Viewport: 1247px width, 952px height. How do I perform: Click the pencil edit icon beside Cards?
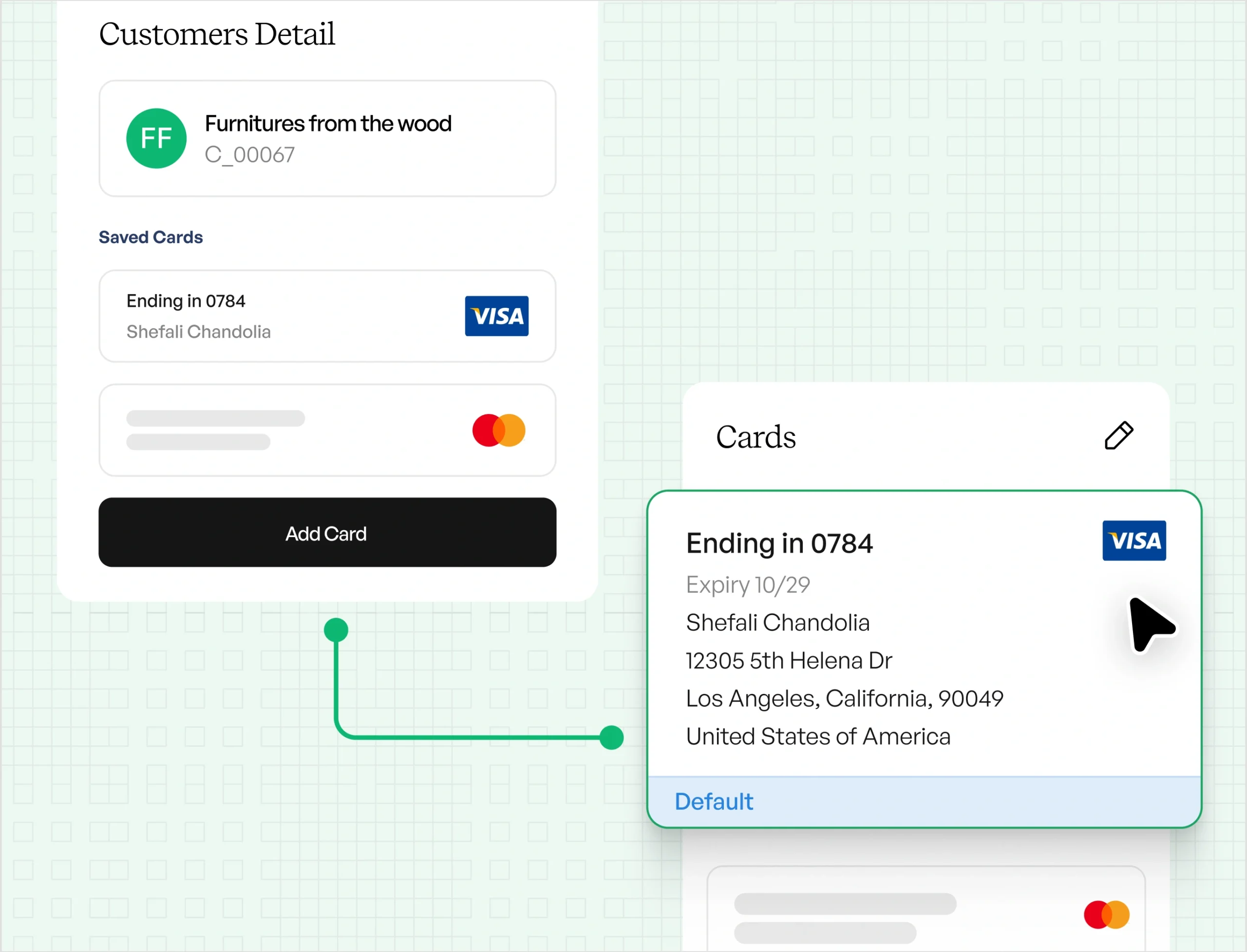[1118, 436]
